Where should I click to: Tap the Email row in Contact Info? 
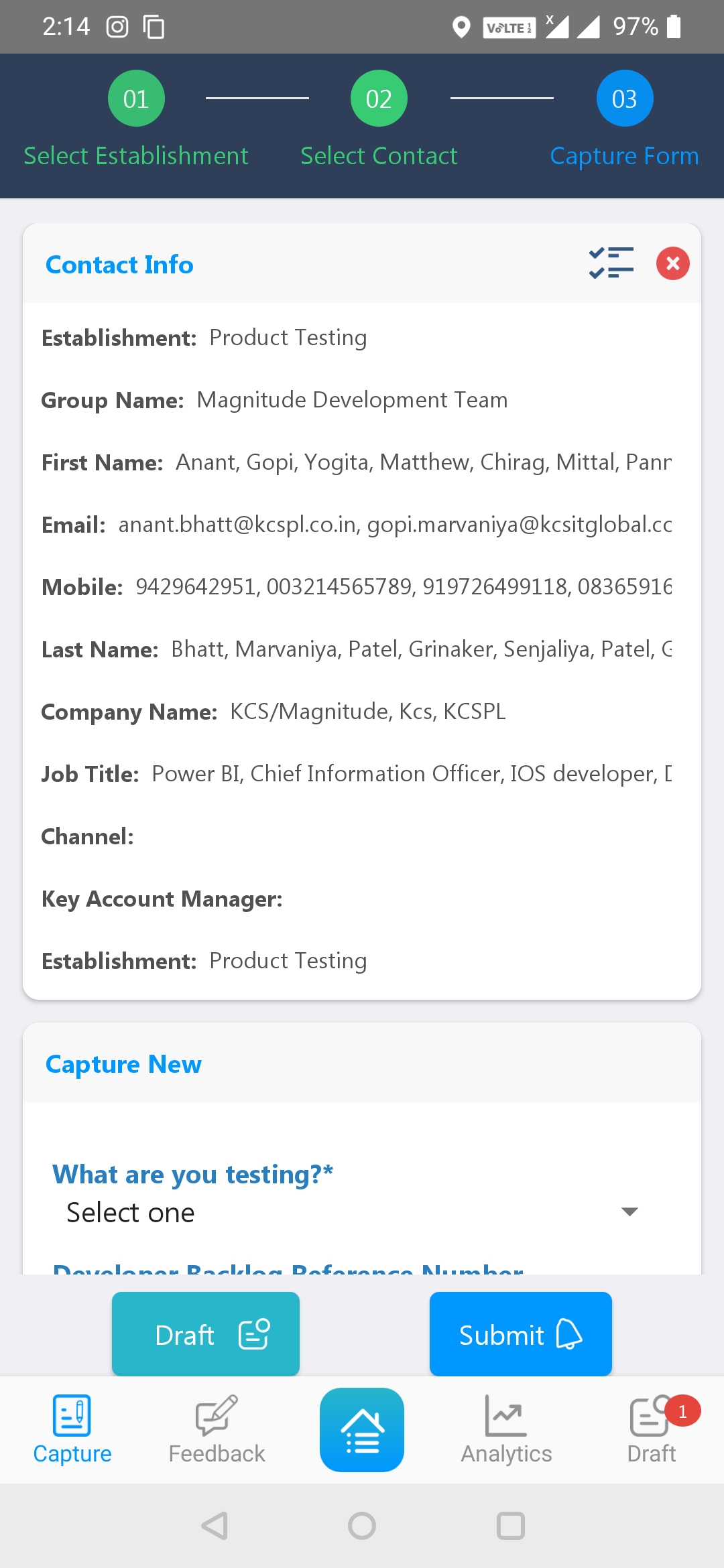tap(357, 525)
